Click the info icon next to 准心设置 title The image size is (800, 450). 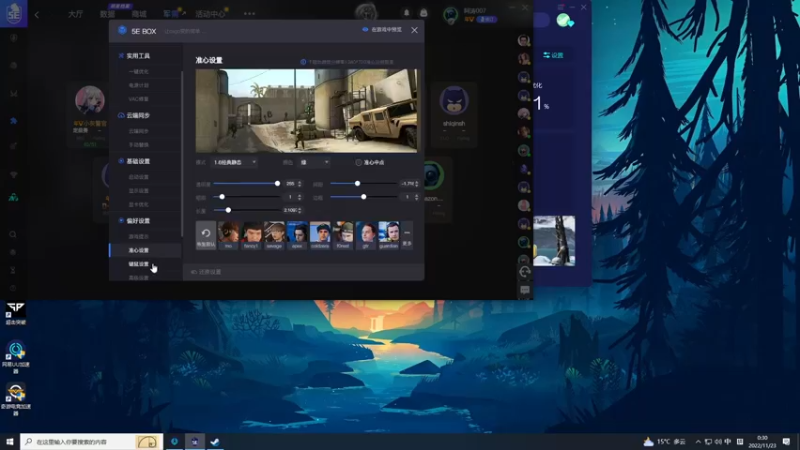[x=303, y=62]
